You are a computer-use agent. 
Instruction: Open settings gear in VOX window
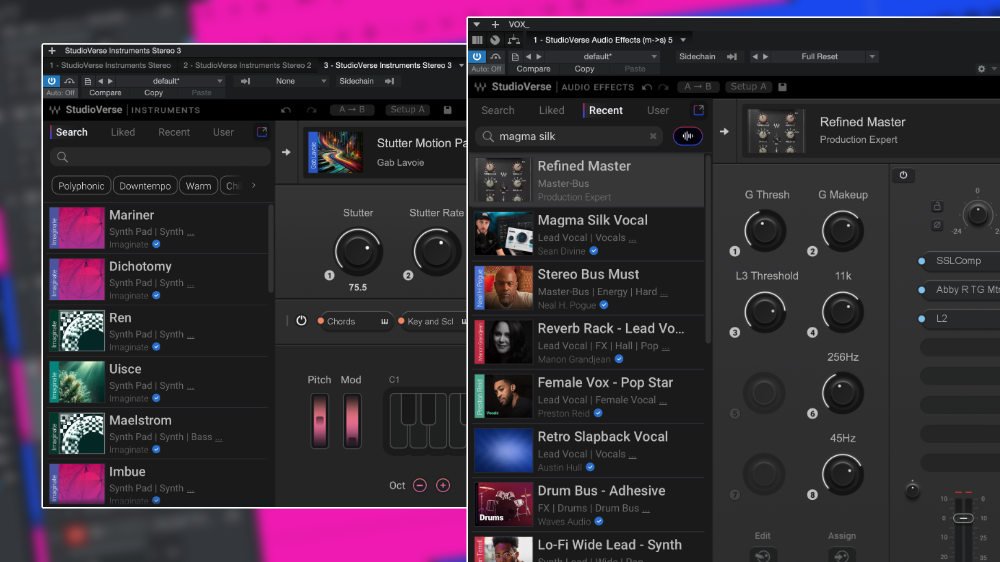click(x=982, y=68)
